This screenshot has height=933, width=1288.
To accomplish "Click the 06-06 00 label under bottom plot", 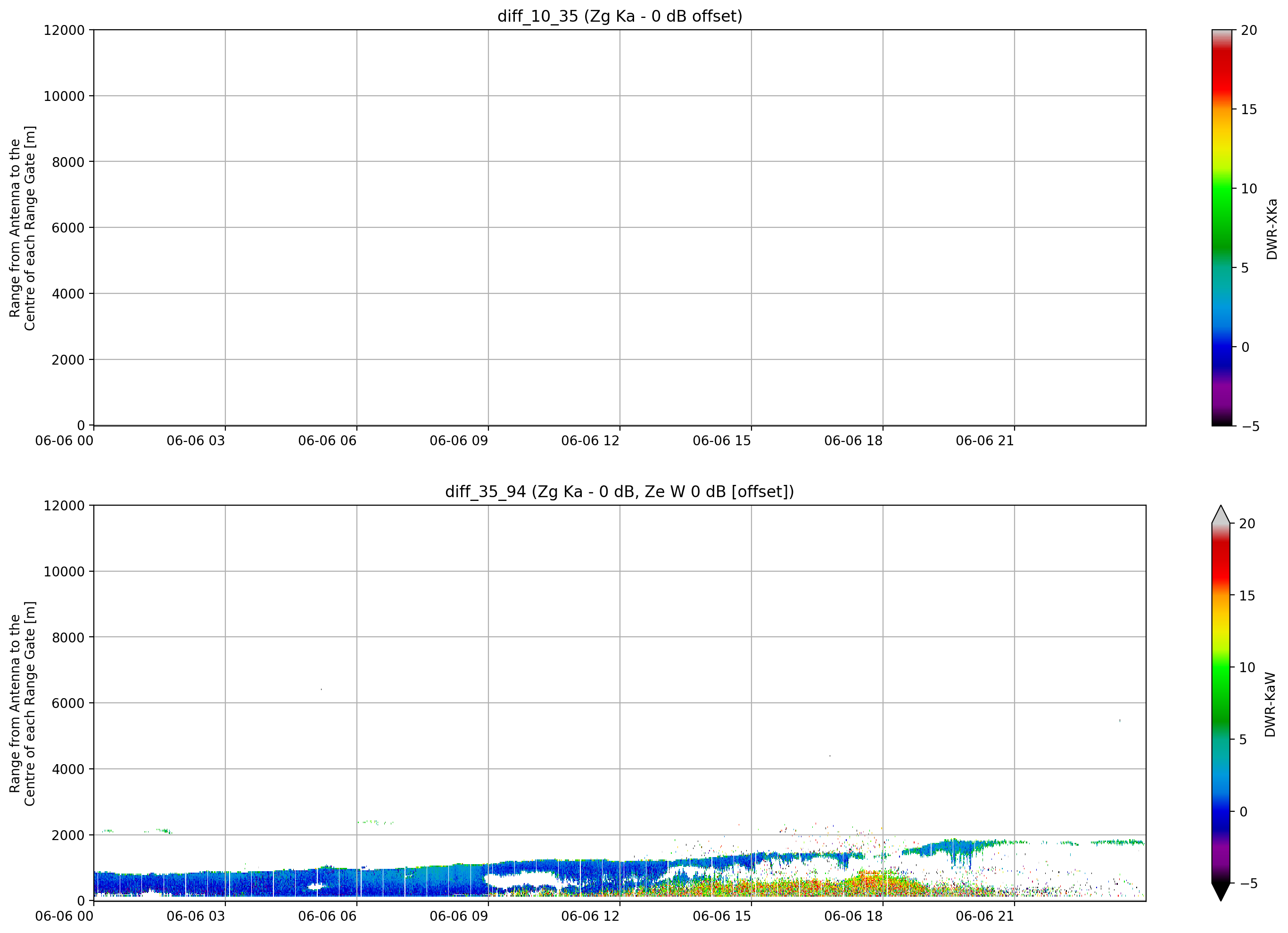I will pos(64,916).
